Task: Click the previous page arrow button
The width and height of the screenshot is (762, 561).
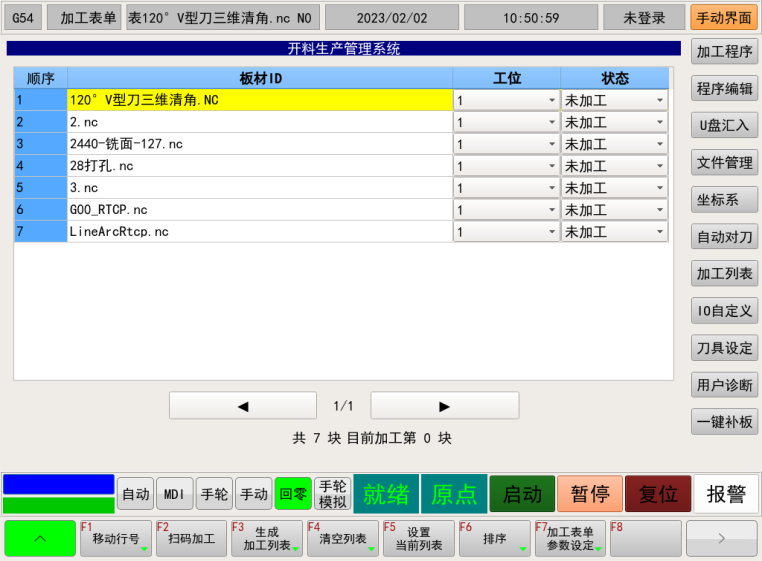Action: pos(242,406)
